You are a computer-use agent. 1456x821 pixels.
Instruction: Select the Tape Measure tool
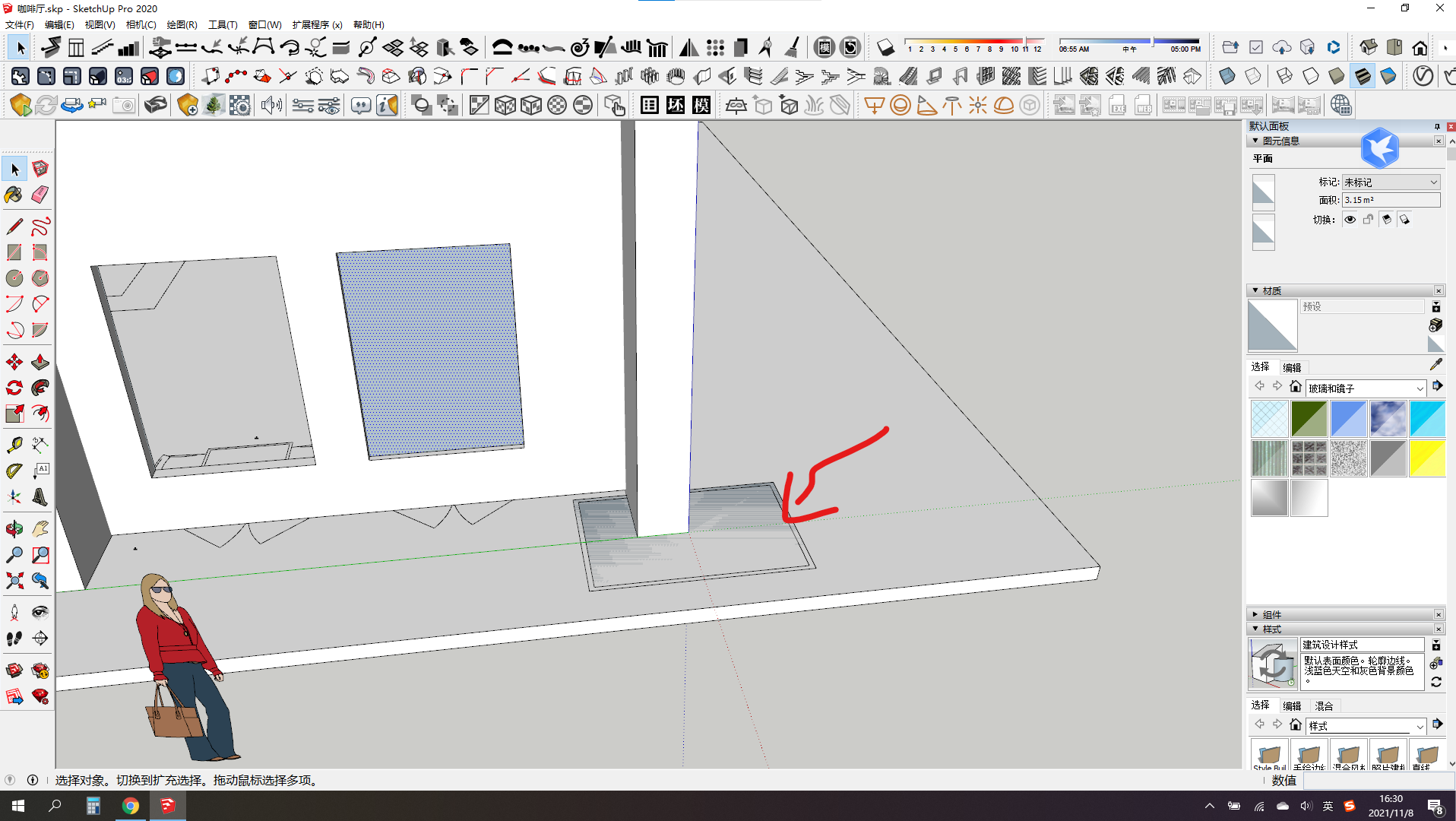pyautogui.click(x=14, y=445)
